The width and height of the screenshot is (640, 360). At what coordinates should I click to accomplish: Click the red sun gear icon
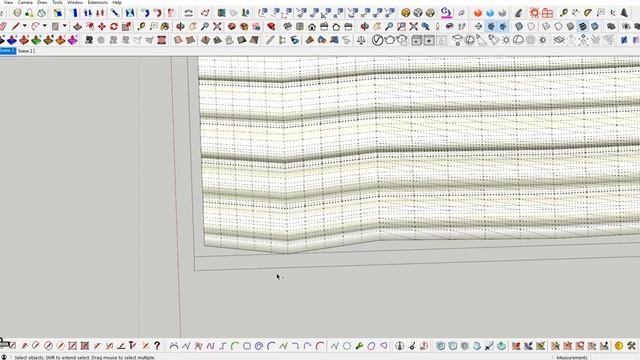(534, 13)
